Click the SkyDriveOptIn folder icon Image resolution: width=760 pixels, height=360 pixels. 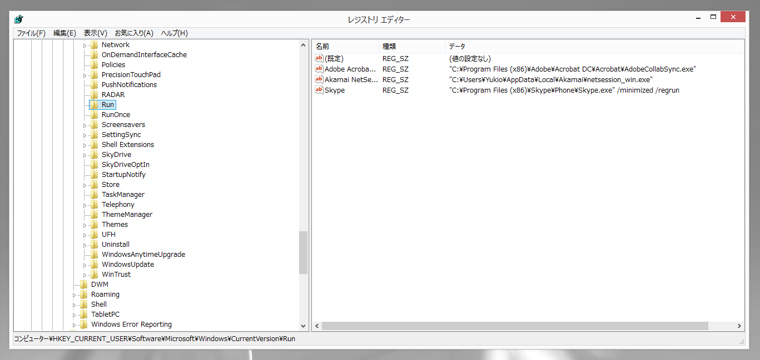tap(94, 165)
